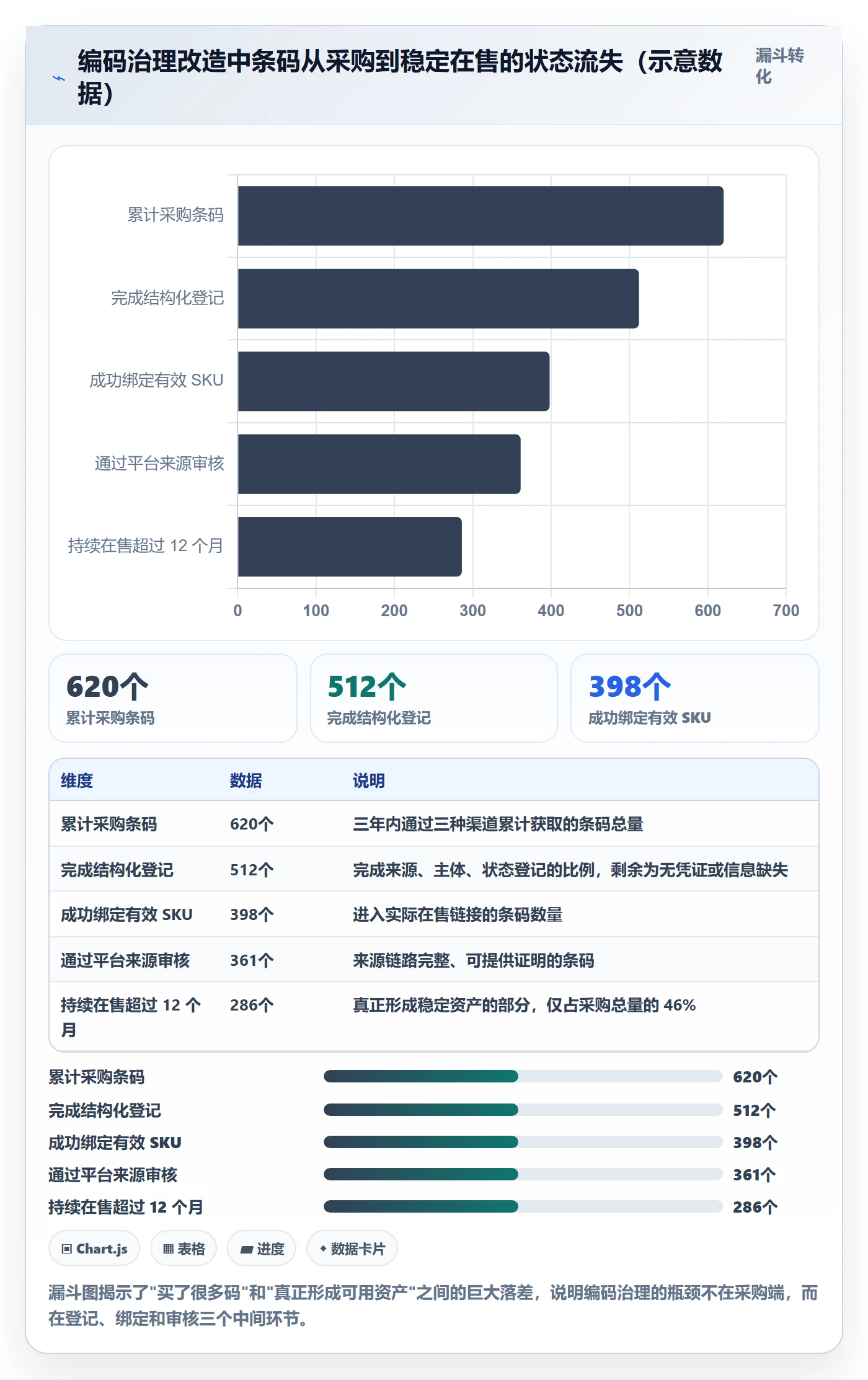Click the 361个 cell in the table
This screenshot has height=1380, width=868.
pyautogui.click(x=252, y=960)
